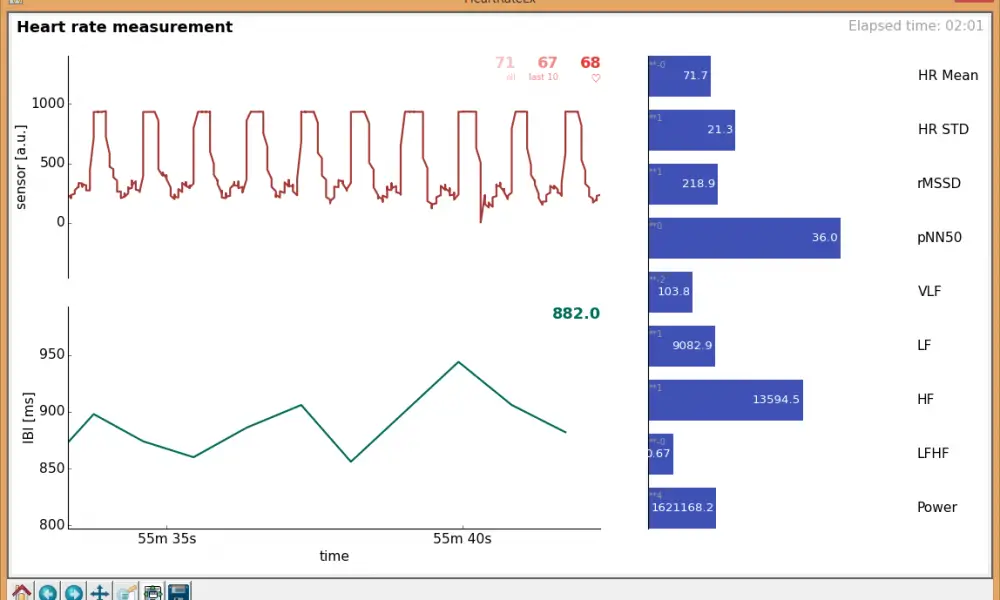Click the "900" IBI axis tick
This screenshot has height=600, width=1000.
[x=52, y=411]
